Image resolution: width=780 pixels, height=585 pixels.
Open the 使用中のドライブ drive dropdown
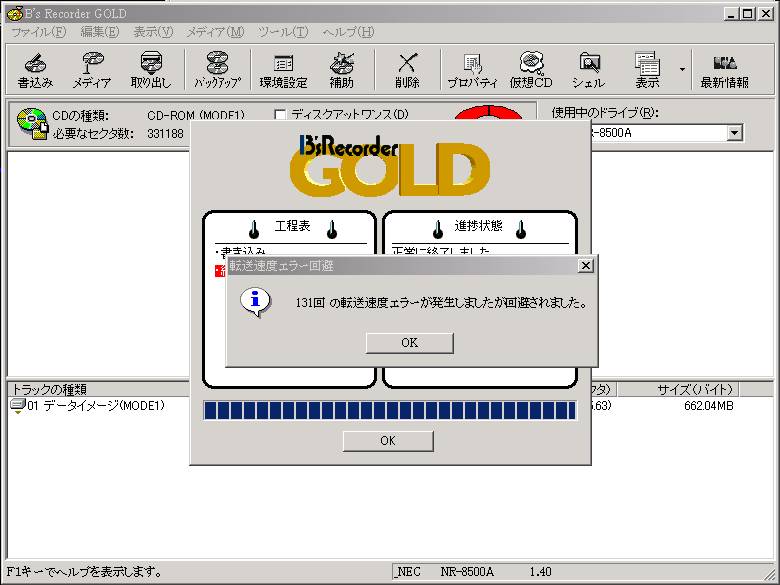[734, 133]
